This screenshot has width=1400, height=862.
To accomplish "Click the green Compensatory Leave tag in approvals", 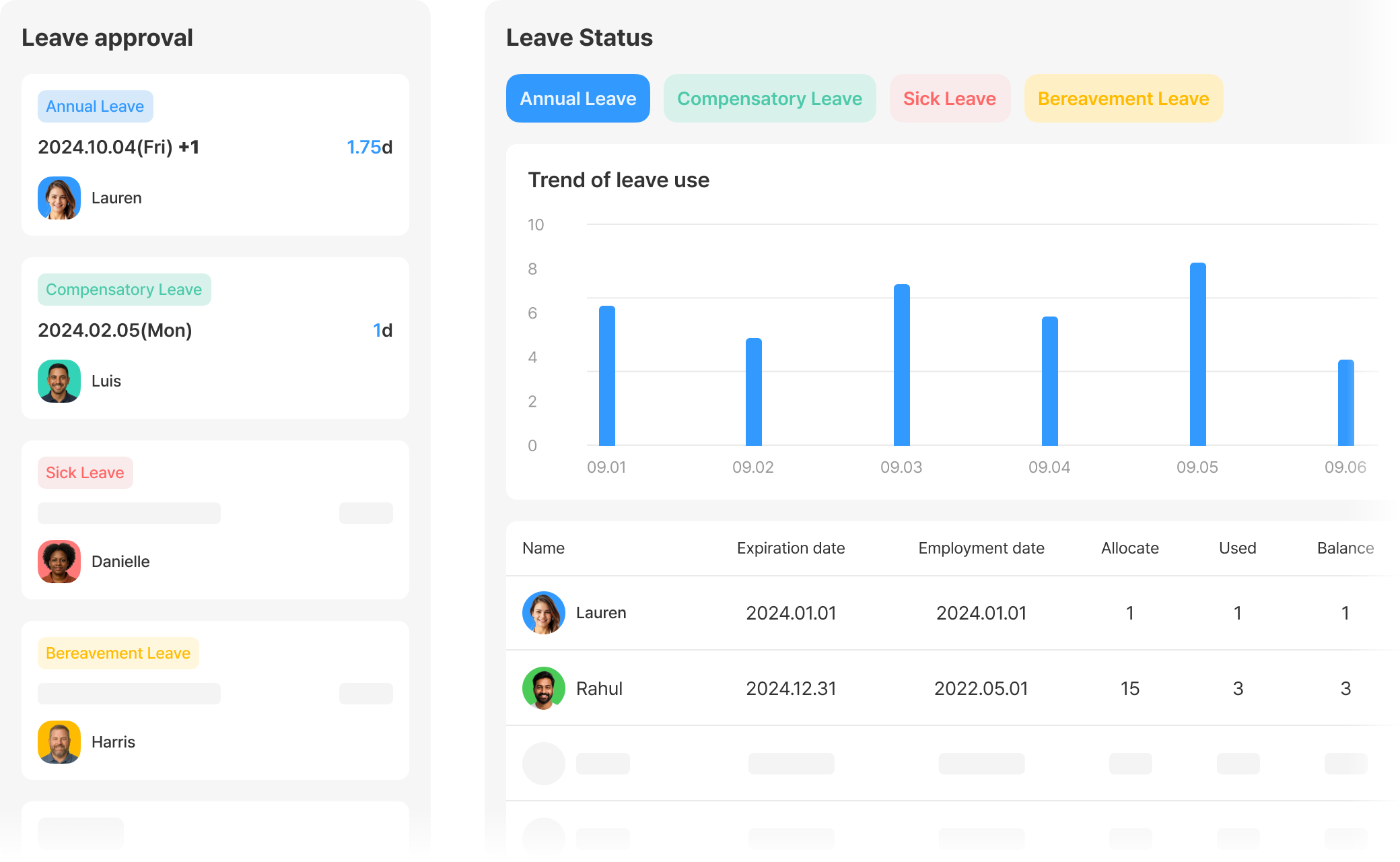I will (124, 290).
